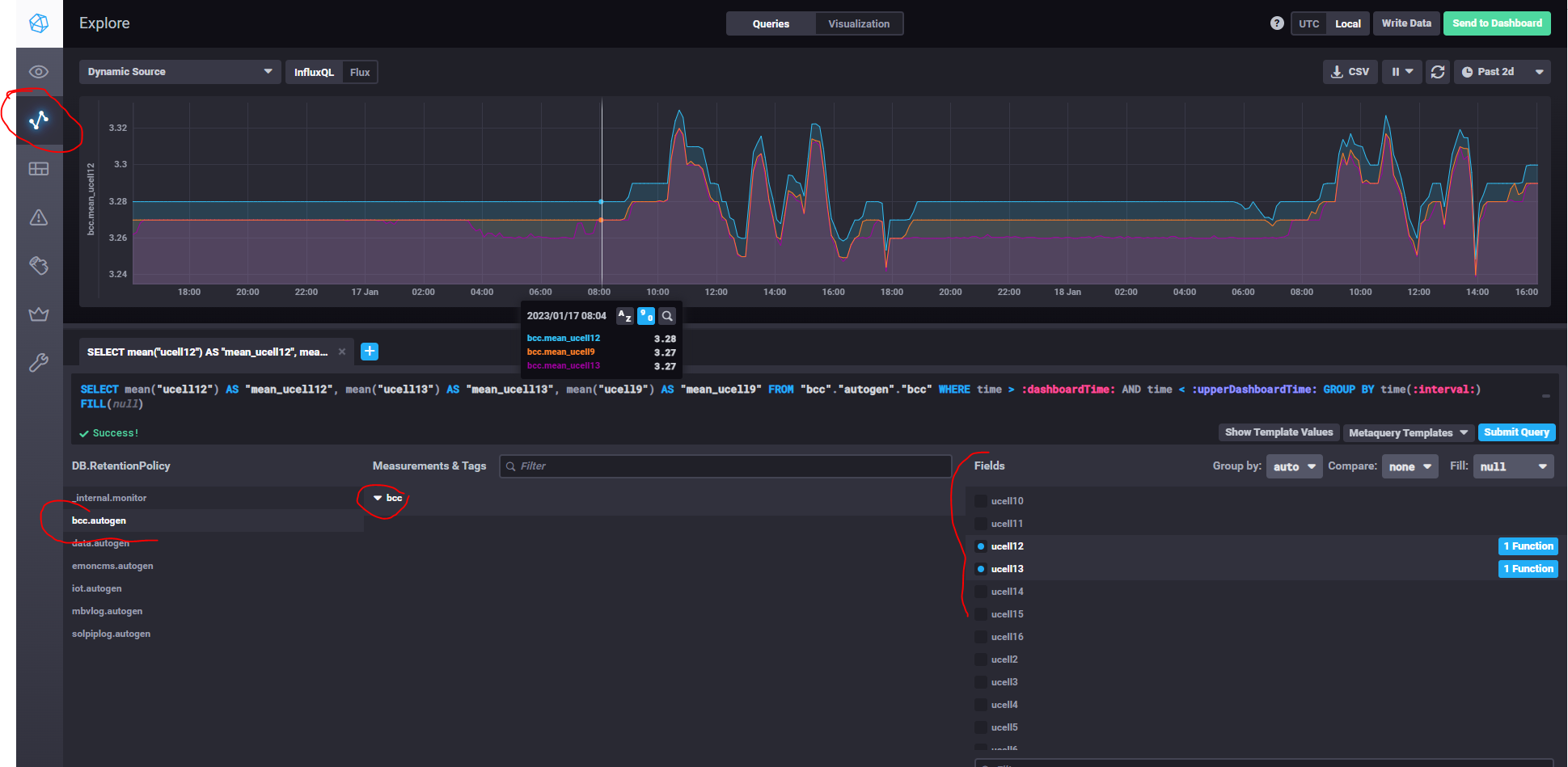Switch to the Visualization tab
The height and width of the screenshot is (767, 1568).
point(859,23)
